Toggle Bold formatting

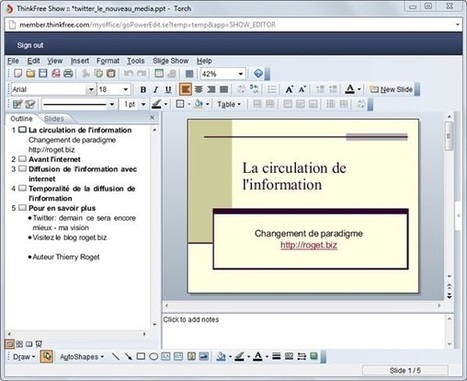143,89
